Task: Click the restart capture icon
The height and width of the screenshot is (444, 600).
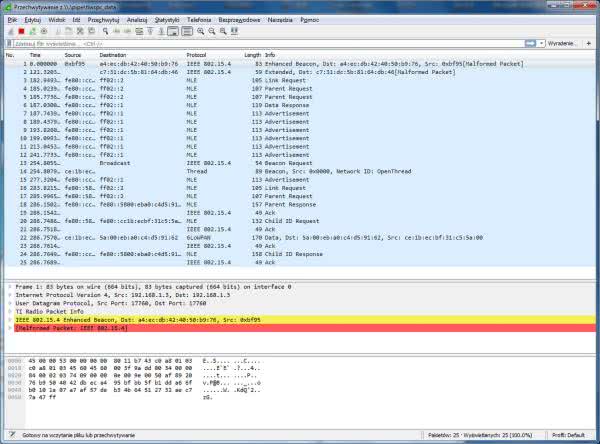Action: point(31,31)
